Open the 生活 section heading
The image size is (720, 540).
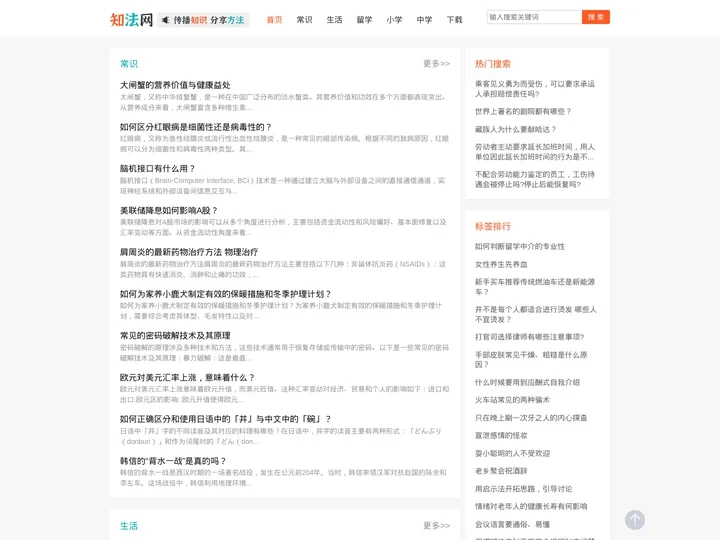[129, 526]
